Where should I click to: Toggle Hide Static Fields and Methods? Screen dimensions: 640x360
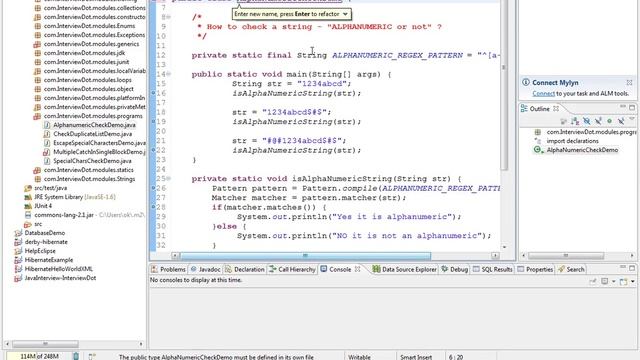598,121
